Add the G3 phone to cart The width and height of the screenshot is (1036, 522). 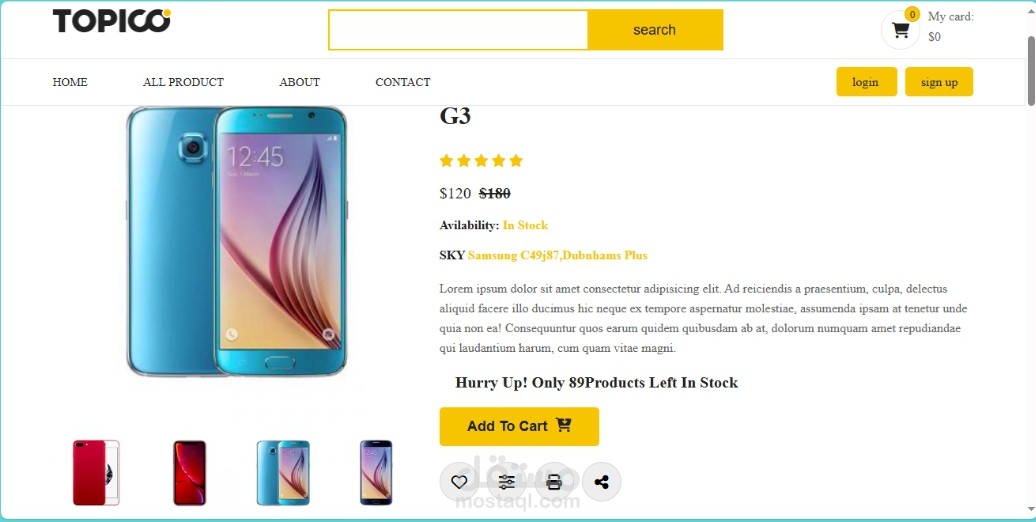(x=519, y=426)
